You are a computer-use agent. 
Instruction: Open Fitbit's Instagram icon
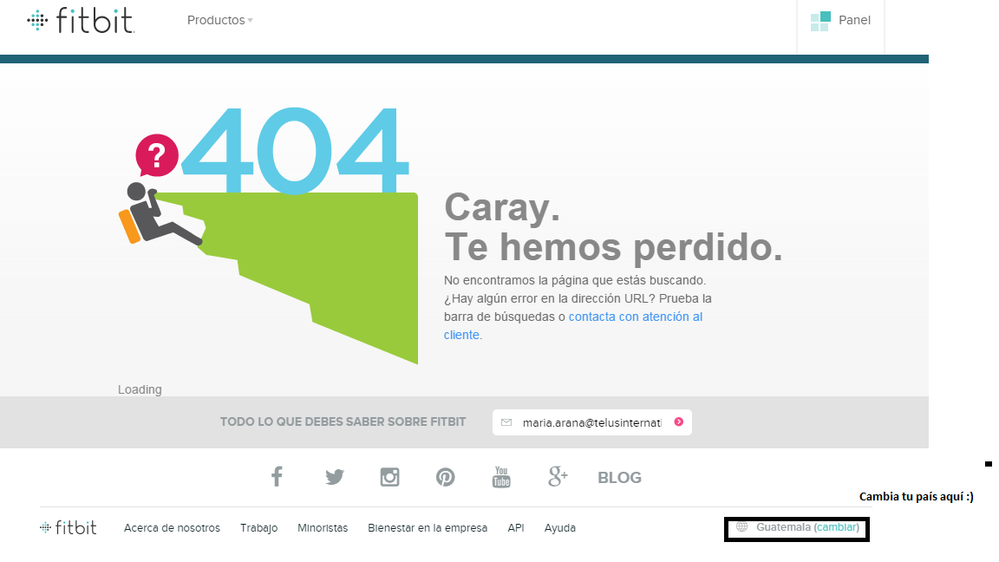[390, 477]
